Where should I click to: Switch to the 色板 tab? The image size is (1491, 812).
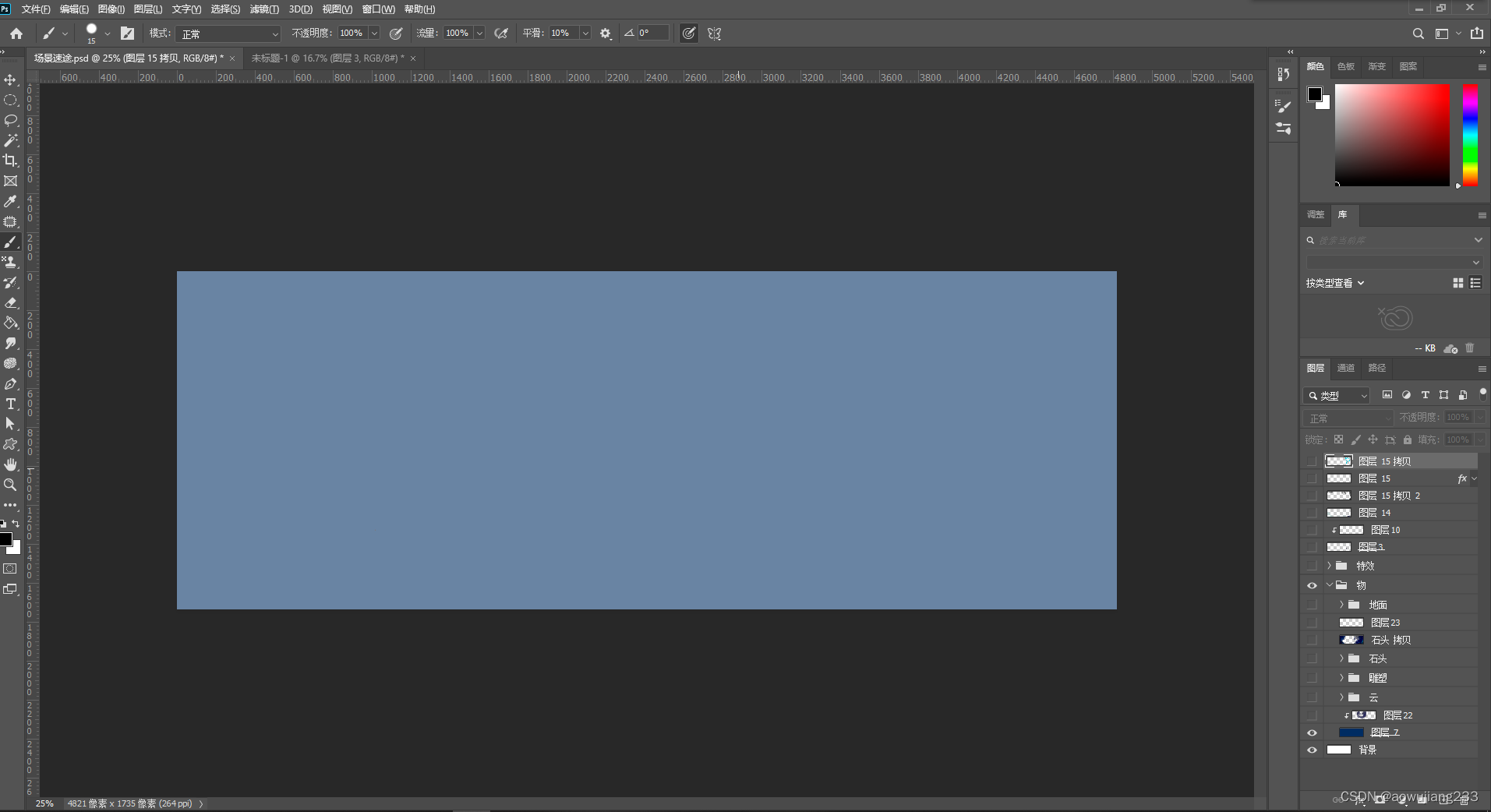tap(1346, 66)
